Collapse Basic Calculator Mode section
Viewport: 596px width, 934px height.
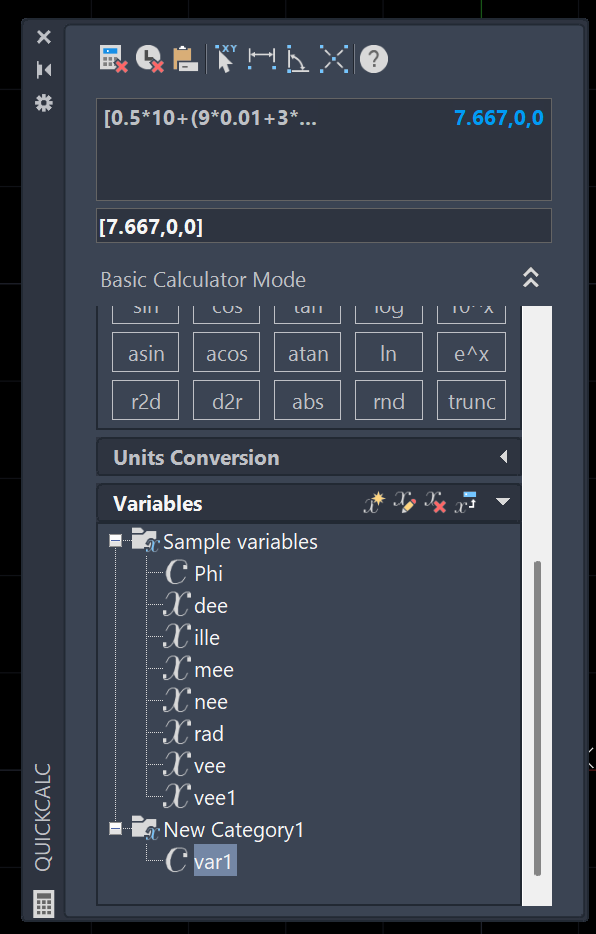click(x=531, y=278)
